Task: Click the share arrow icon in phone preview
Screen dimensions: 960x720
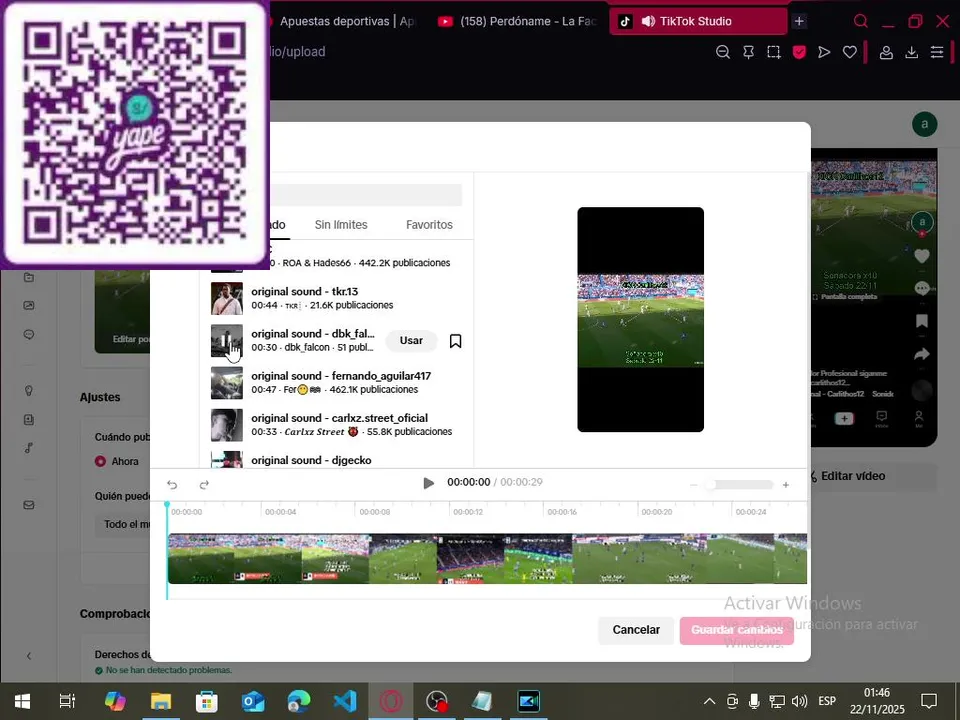Action: coord(921,354)
